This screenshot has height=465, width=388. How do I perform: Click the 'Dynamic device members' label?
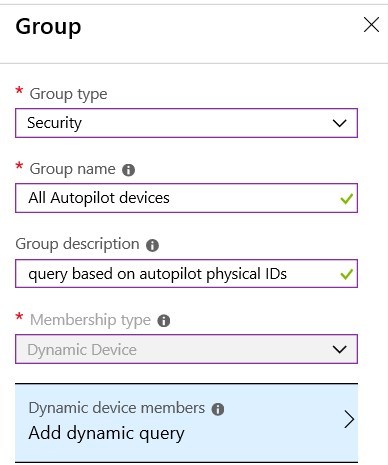tap(117, 408)
